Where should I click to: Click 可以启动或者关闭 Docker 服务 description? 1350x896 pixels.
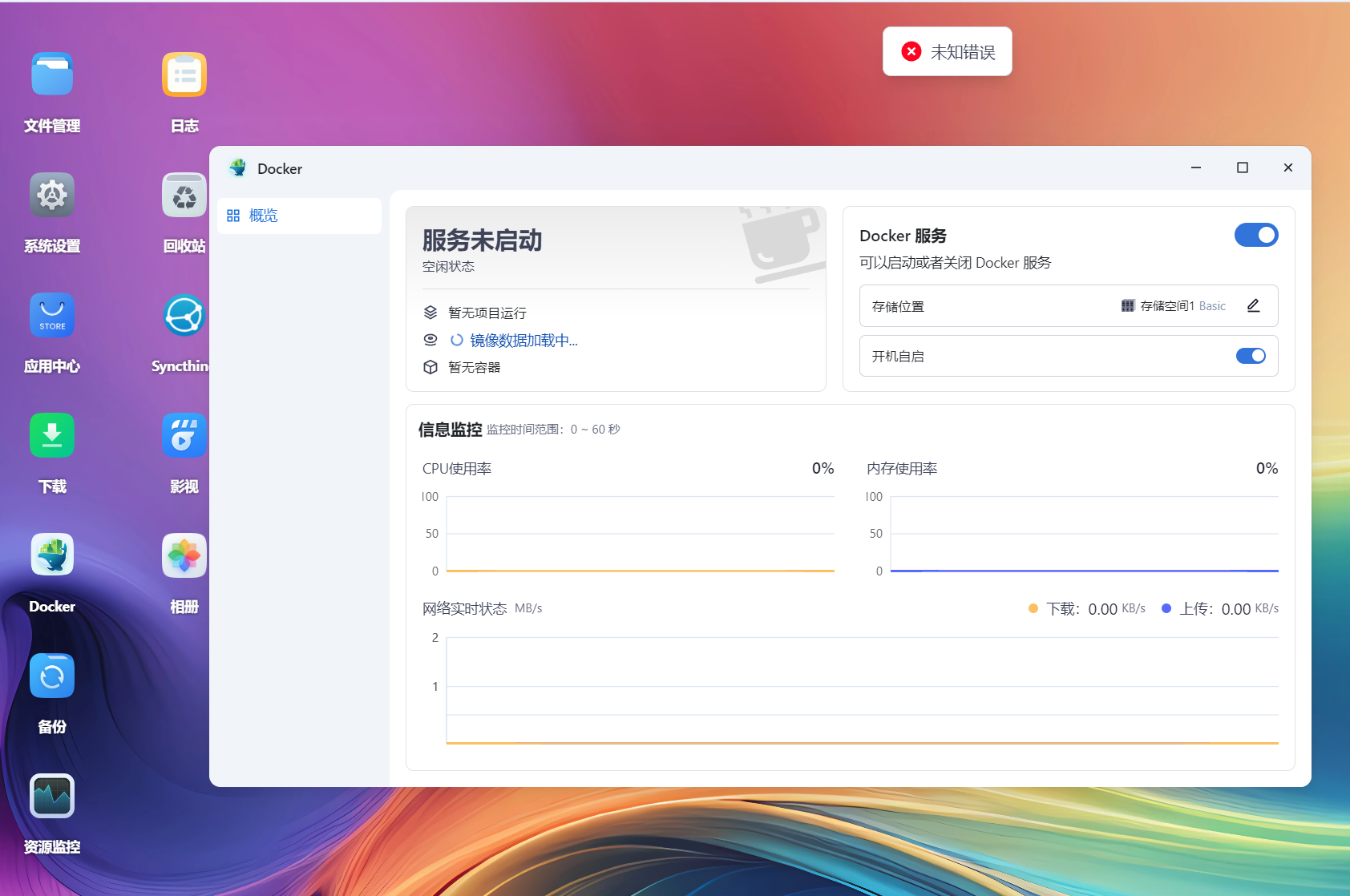(x=955, y=262)
